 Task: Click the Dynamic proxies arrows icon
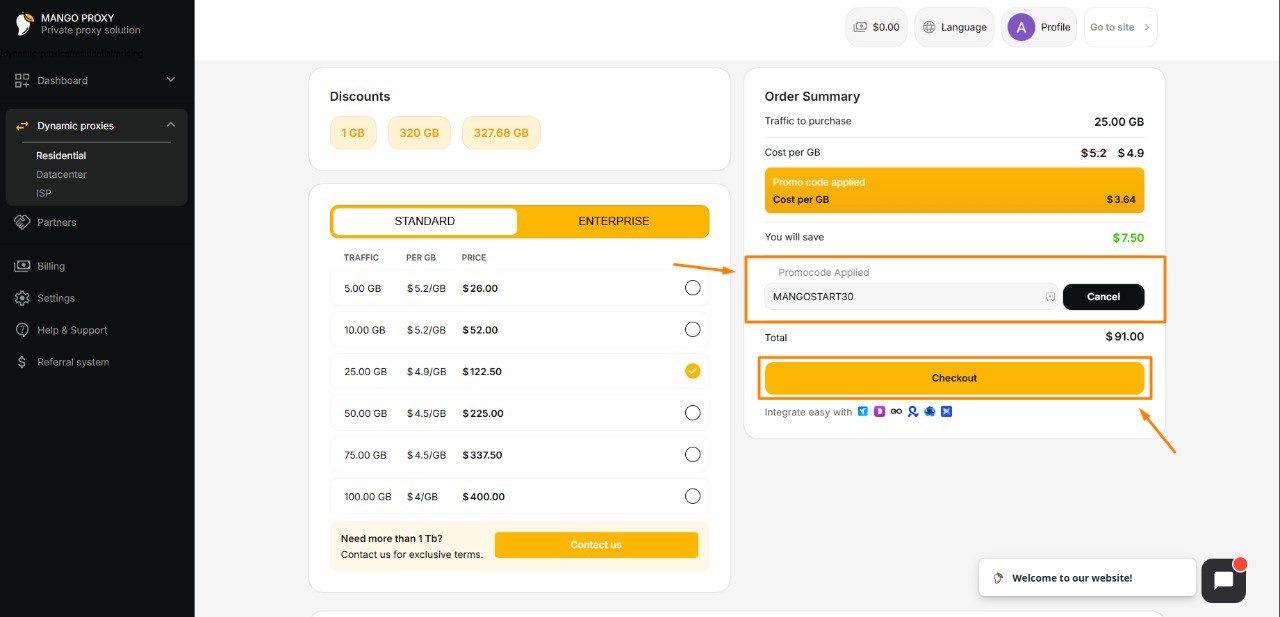[x=22, y=126]
